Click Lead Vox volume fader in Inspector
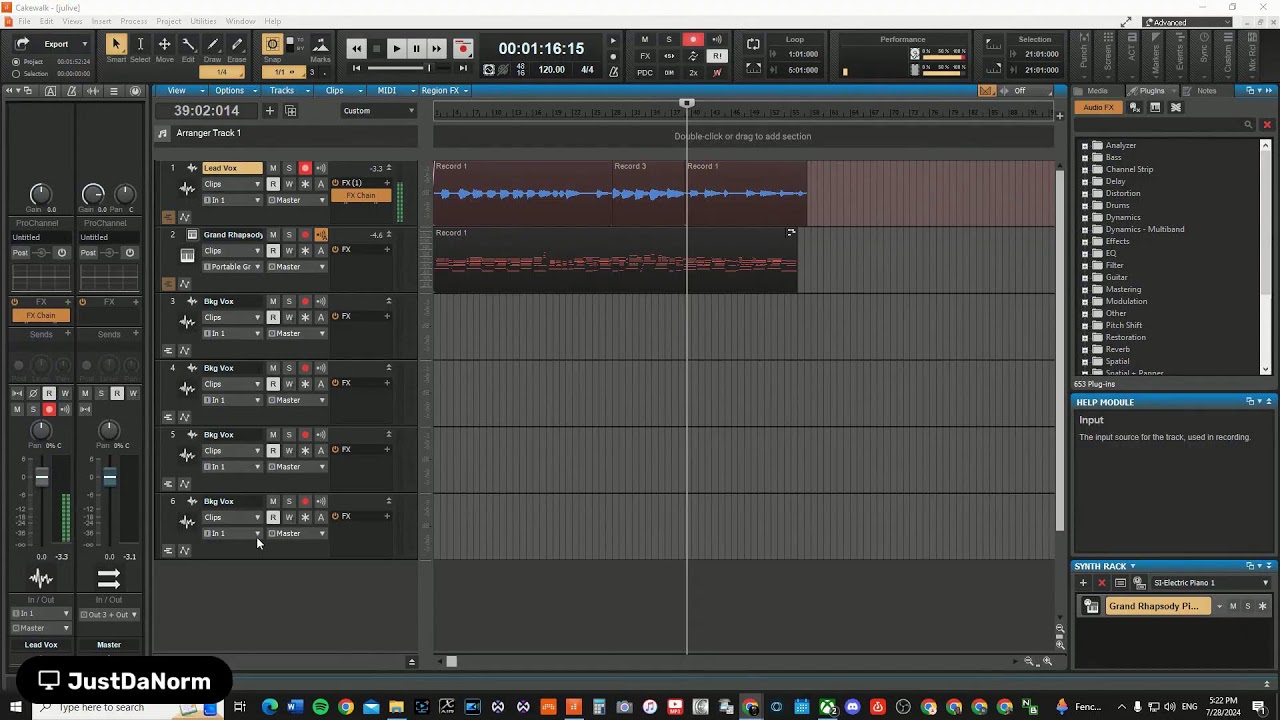Viewport: 1280px width, 720px height. point(42,479)
